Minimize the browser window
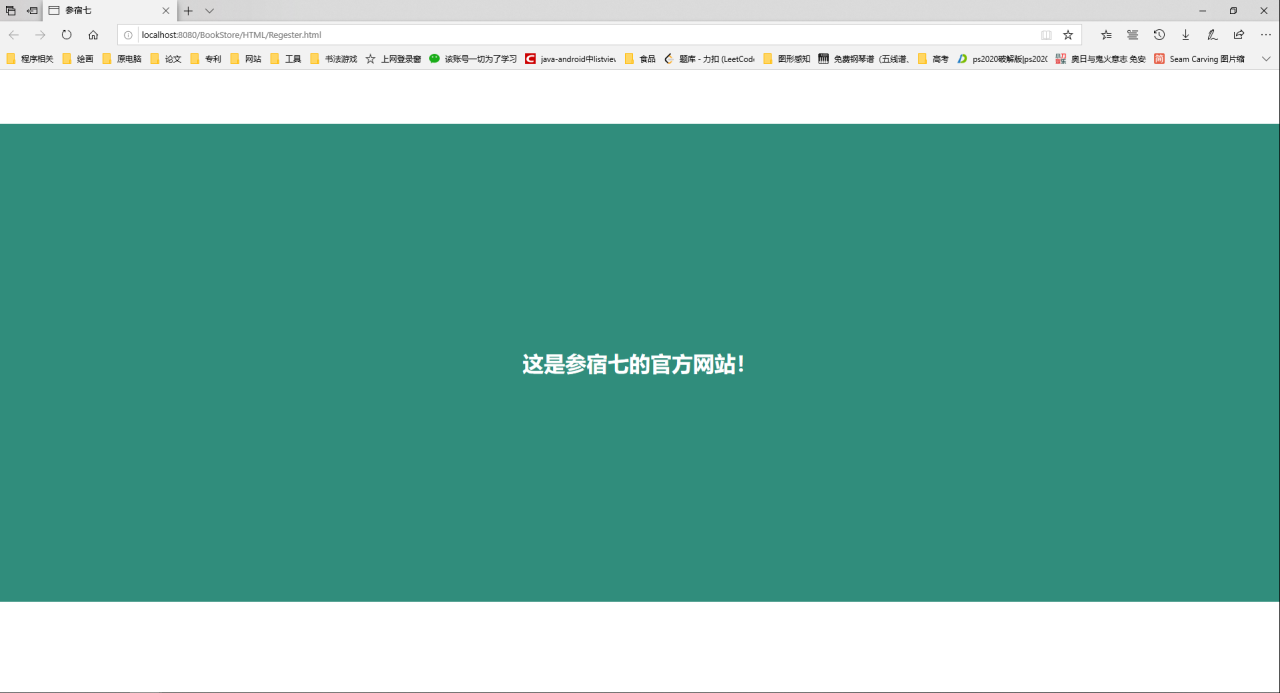Image resolution: width=1280 pixels, height=693 pixels. click(x=1201, y=10)
